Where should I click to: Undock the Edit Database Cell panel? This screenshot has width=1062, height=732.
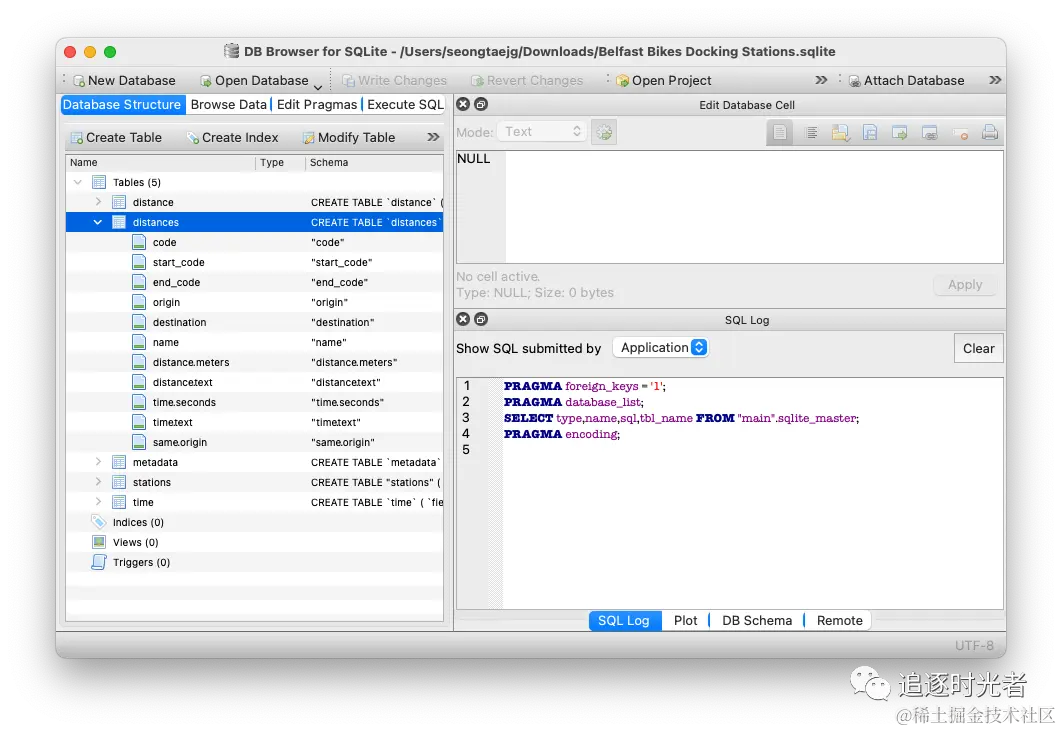point(481,104)
